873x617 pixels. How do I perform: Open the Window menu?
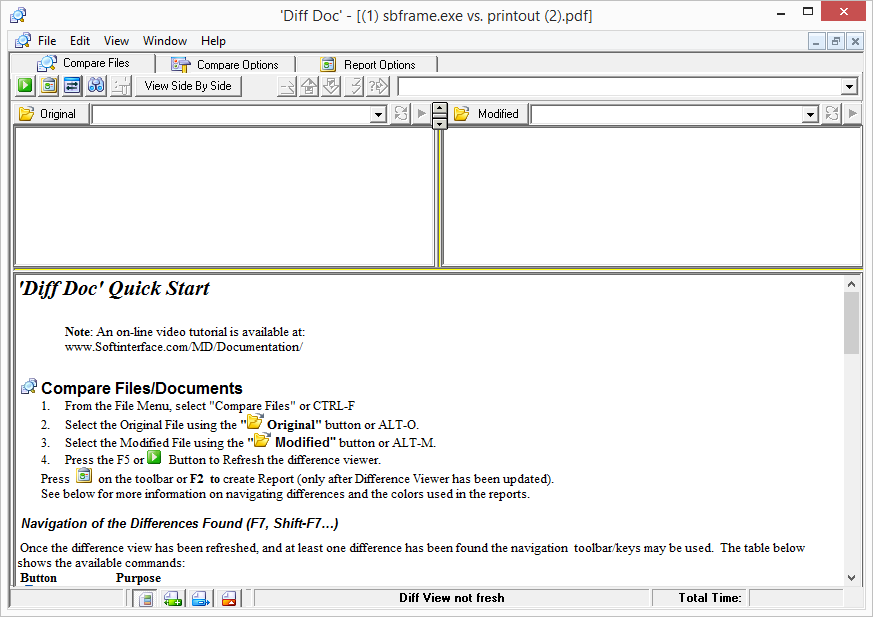(165, 41)
